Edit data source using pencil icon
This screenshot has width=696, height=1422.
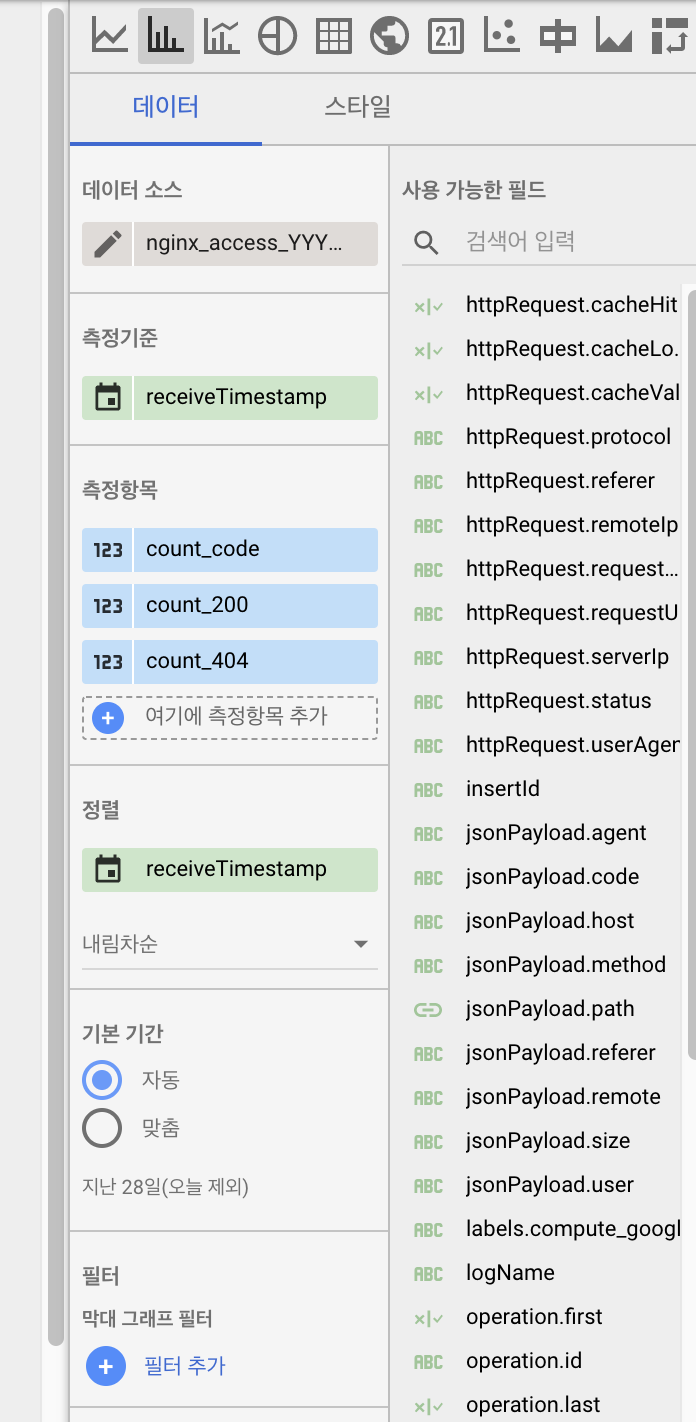tap(107, 243)
